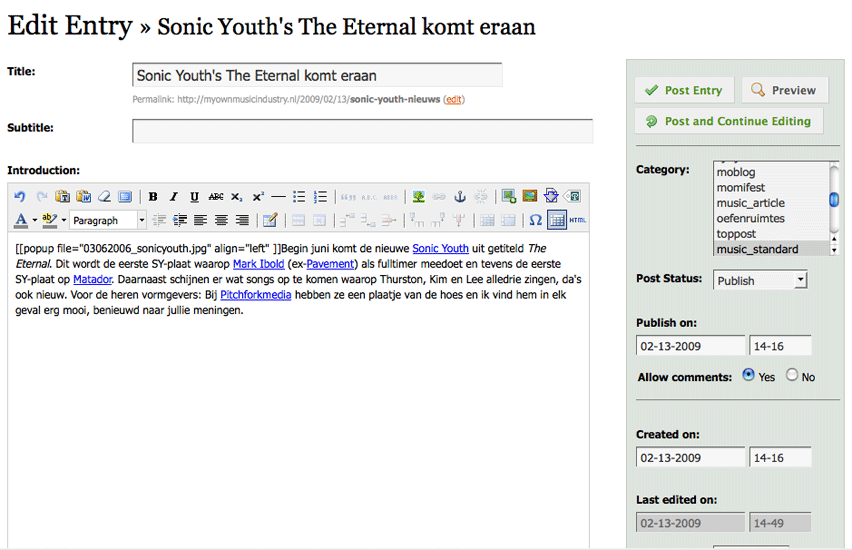
Task: Click the Pavement link
Action: pyautogui.click(x=330, y=264)
